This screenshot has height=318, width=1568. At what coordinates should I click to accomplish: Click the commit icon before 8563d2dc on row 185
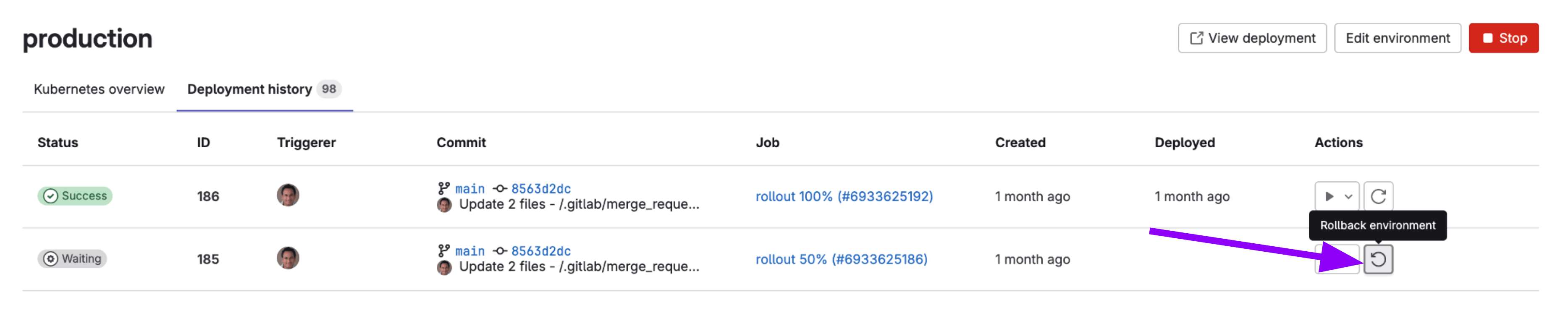[x=500, y=251]
